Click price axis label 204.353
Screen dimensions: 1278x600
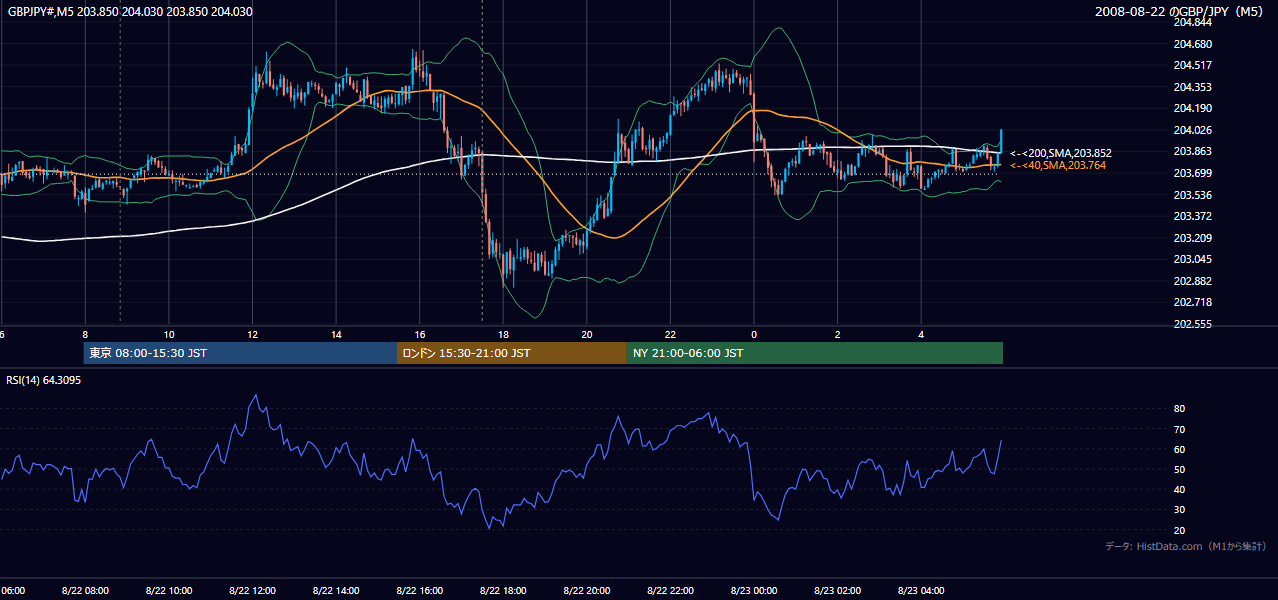tap(1192, 87)
